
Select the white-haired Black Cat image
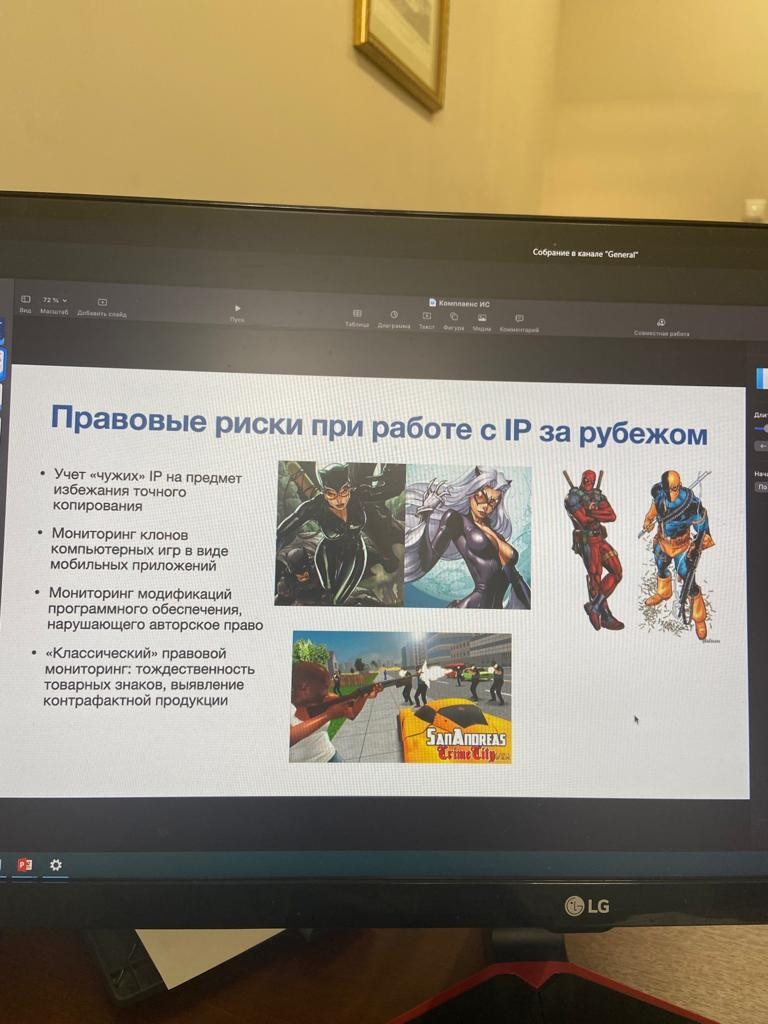tap(467, 537)
